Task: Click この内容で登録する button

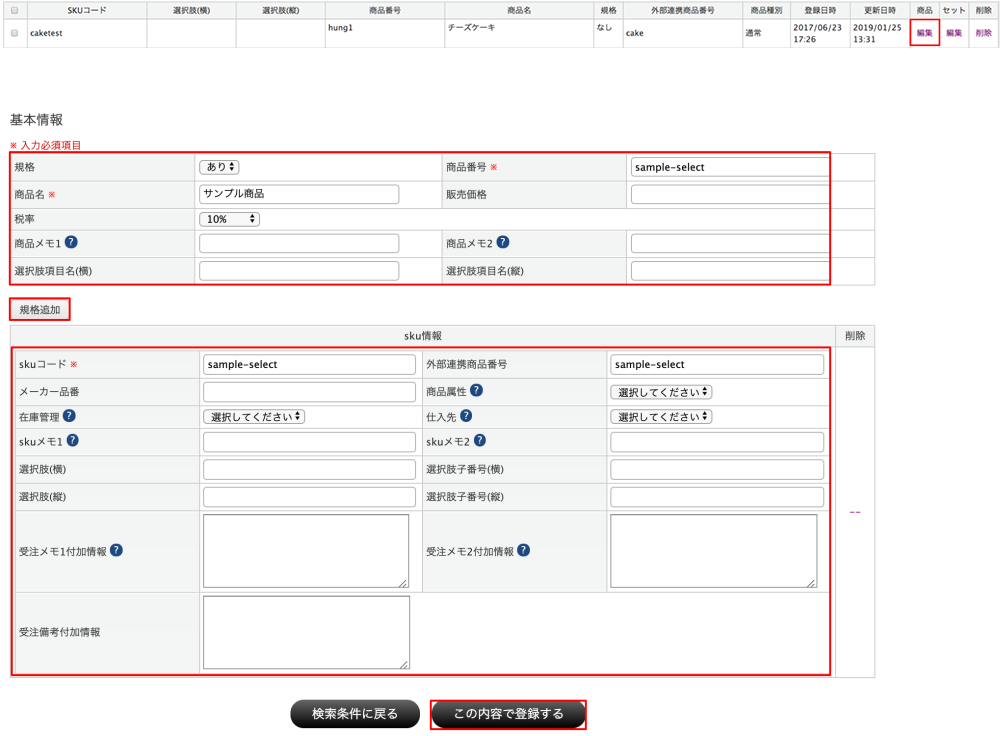Action: pos(508,714)
